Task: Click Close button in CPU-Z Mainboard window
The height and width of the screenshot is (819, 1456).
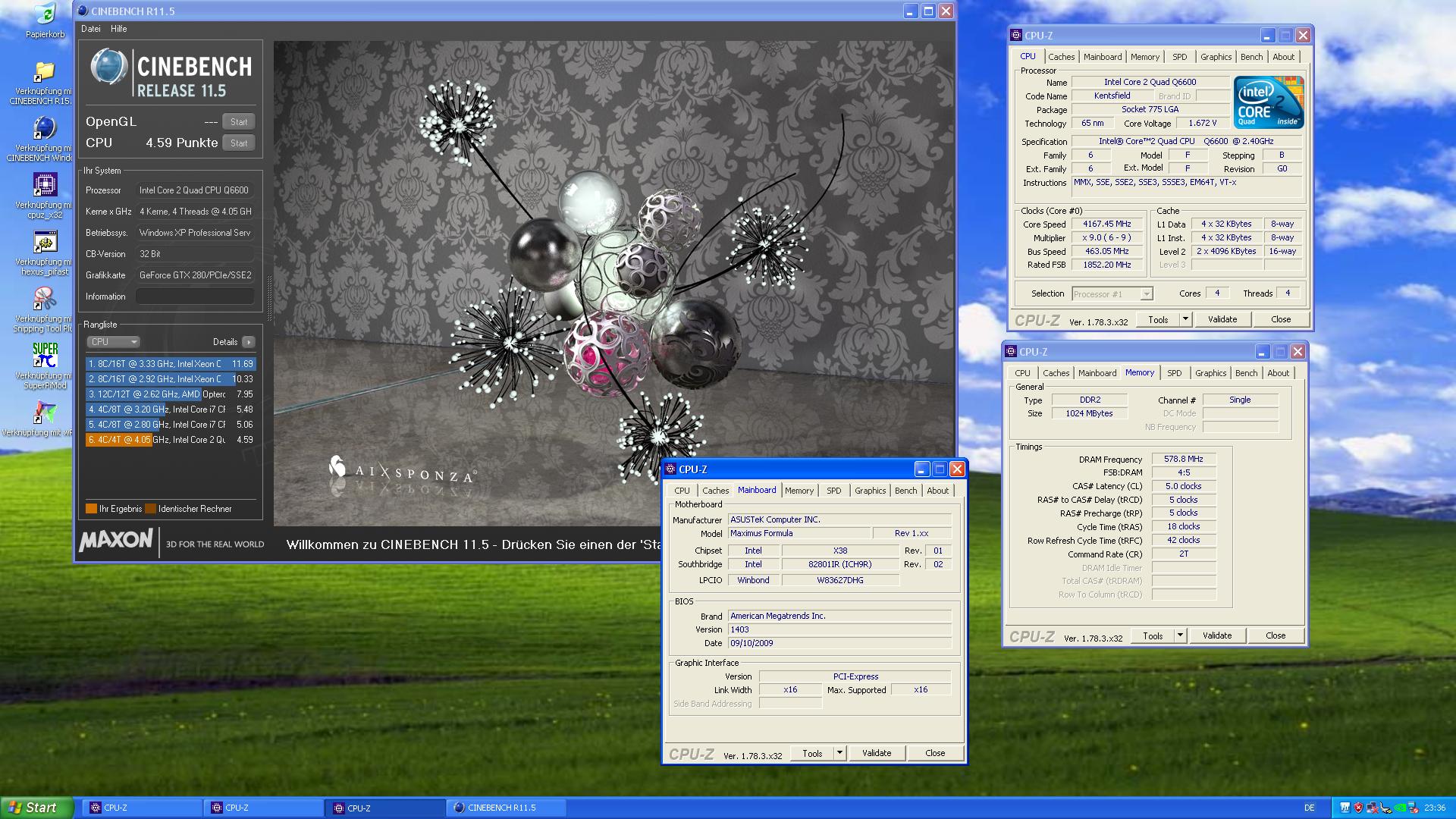Action: [x=935, y=753]
